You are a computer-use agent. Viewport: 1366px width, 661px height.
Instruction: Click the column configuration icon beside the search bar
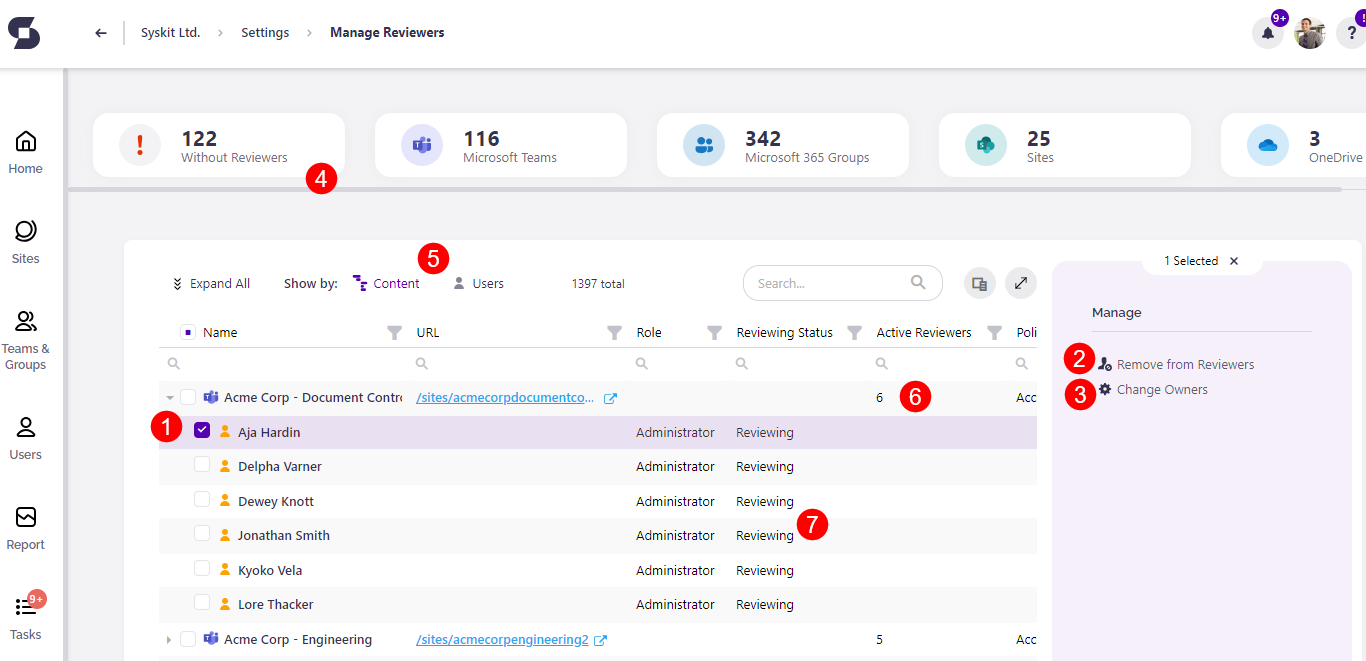coord(979,283)
